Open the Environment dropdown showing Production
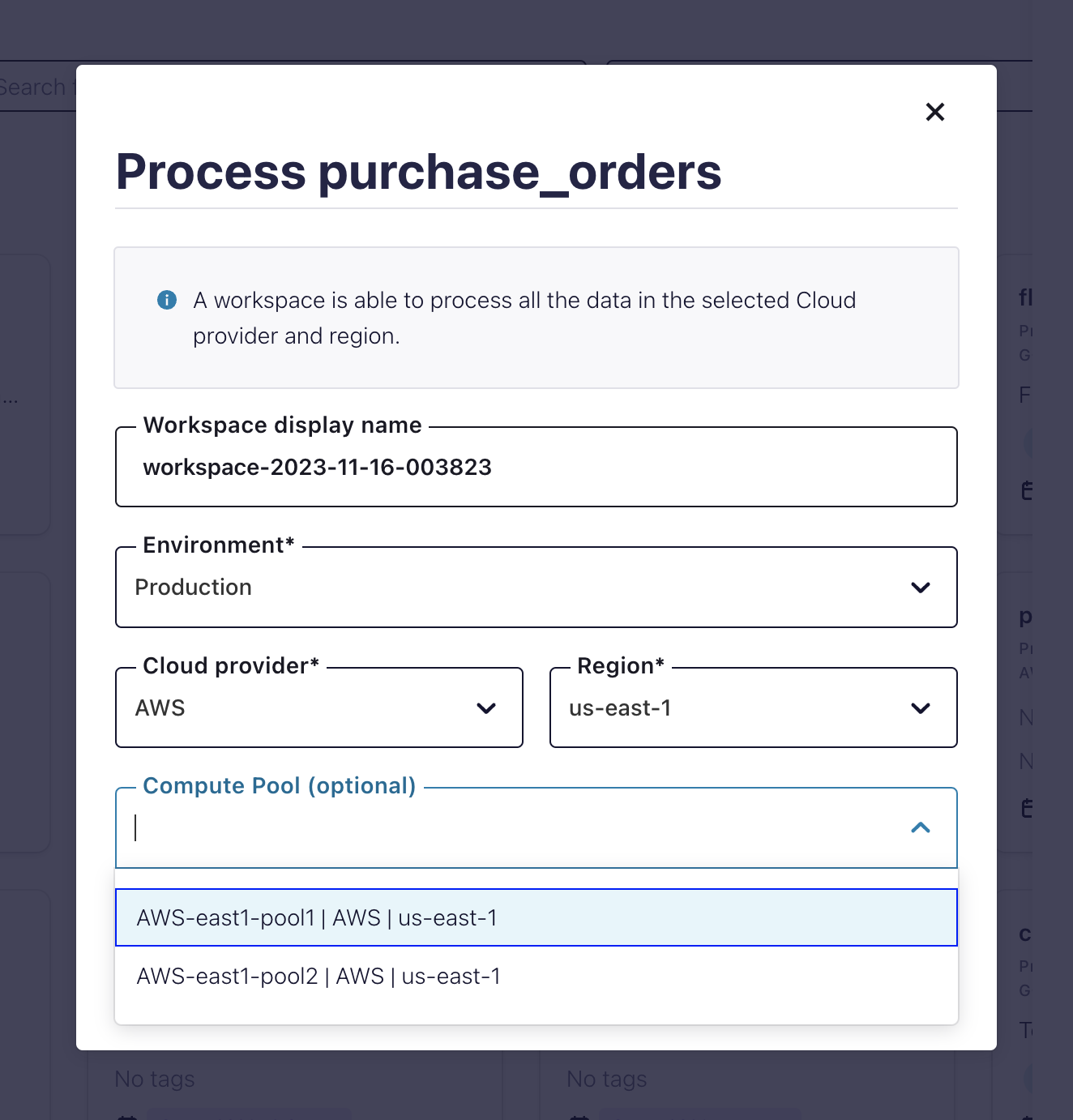Screen dimensions: 1073x1120 click(519, 588)
